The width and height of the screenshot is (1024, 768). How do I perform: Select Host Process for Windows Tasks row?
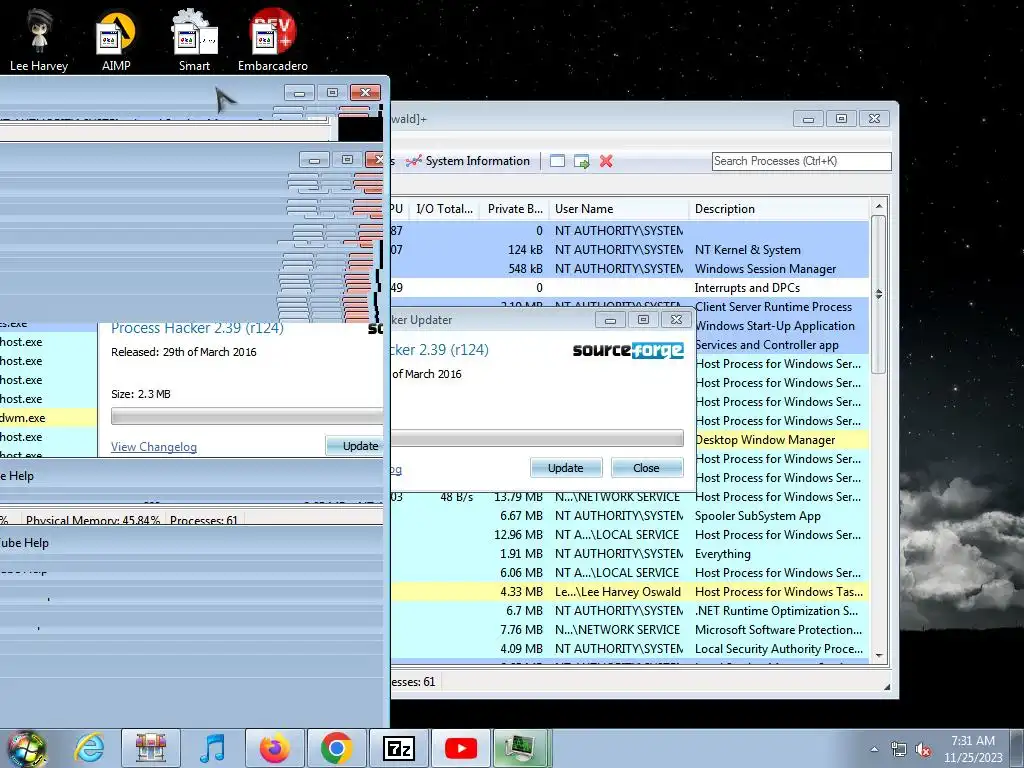click(630, 592)
